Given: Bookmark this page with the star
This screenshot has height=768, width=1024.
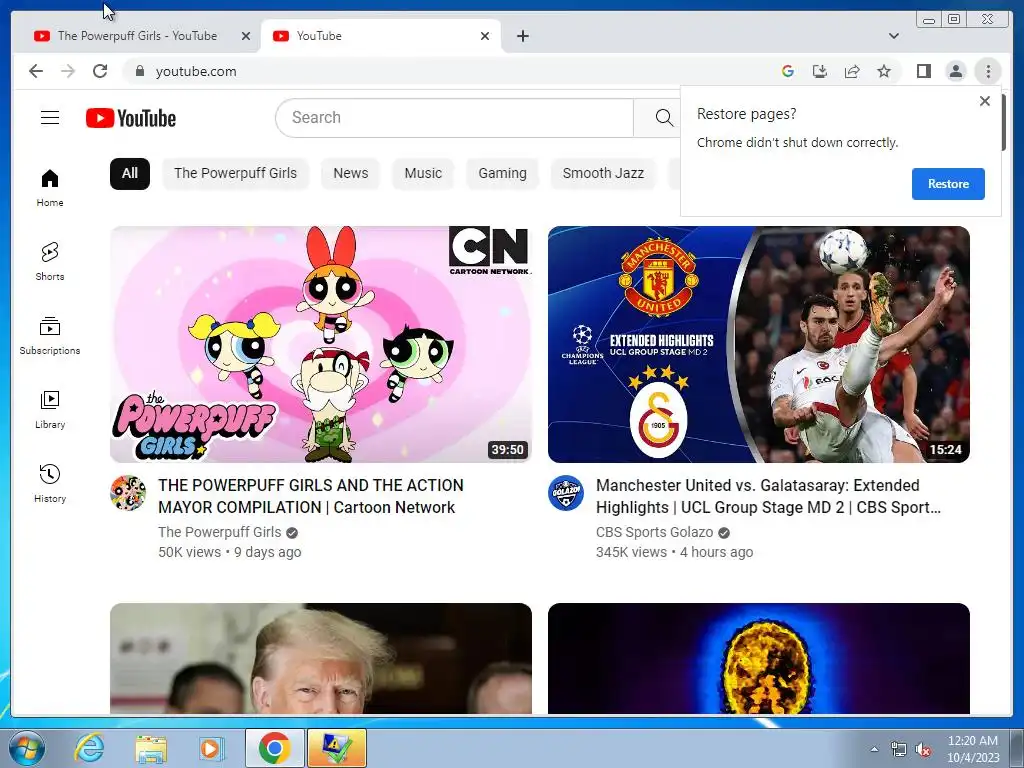Looking at the screenshot, I should pos(884,71).
